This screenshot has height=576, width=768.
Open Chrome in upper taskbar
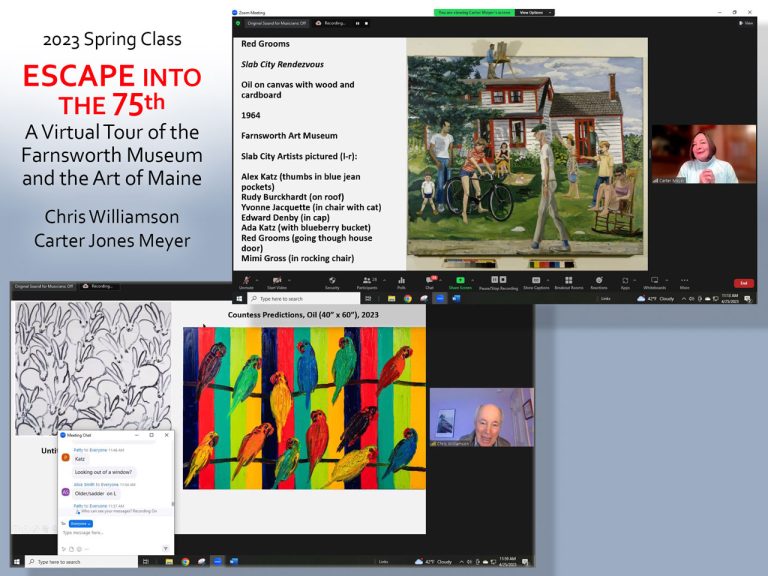(x=408, y=299)
